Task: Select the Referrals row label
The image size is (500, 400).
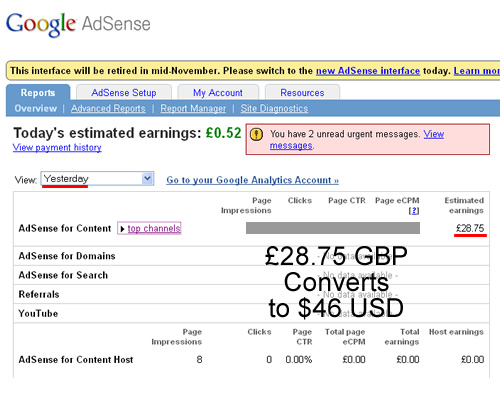Action: (39, 294)
